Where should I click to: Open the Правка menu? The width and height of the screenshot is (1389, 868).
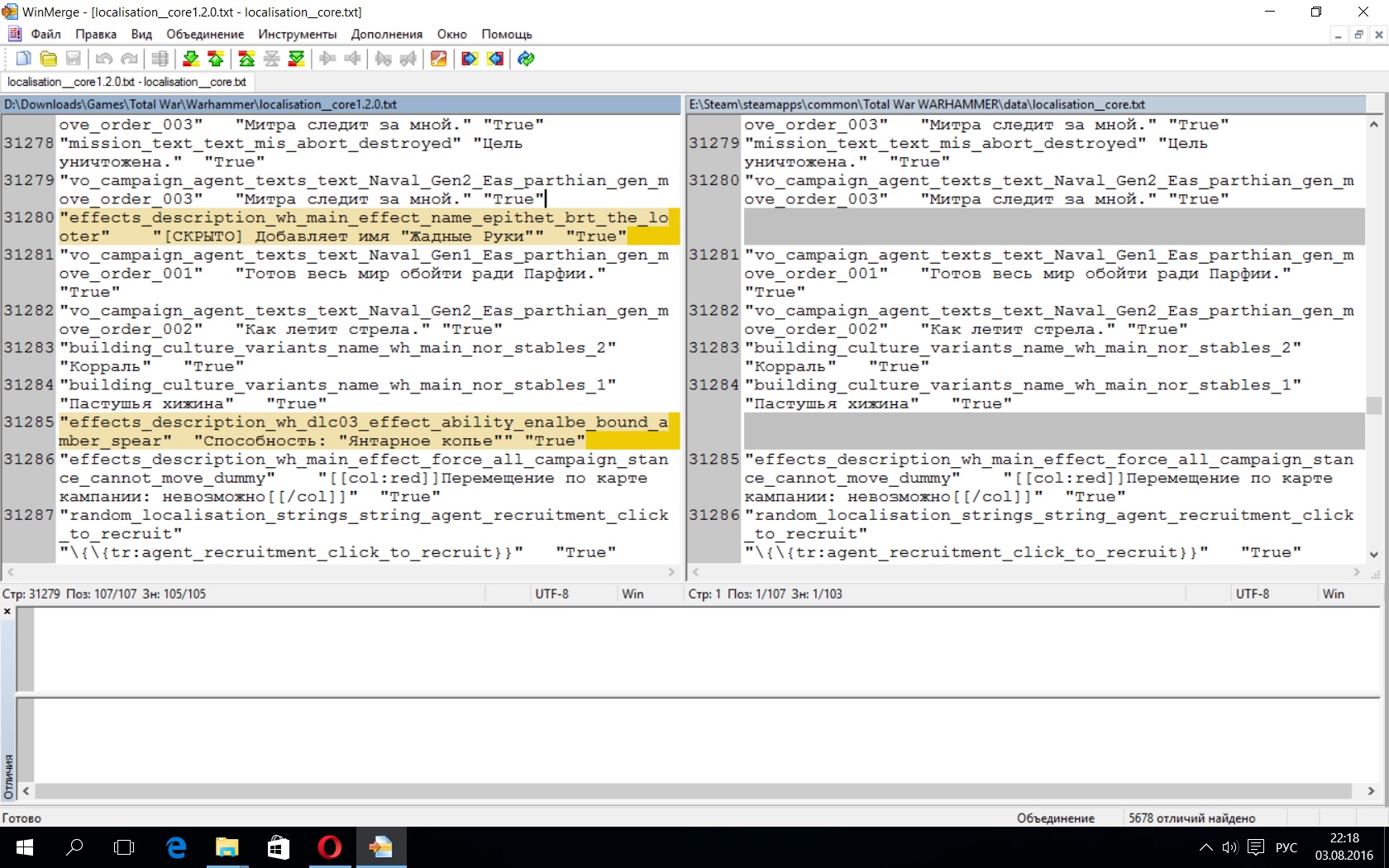[96, 34]
